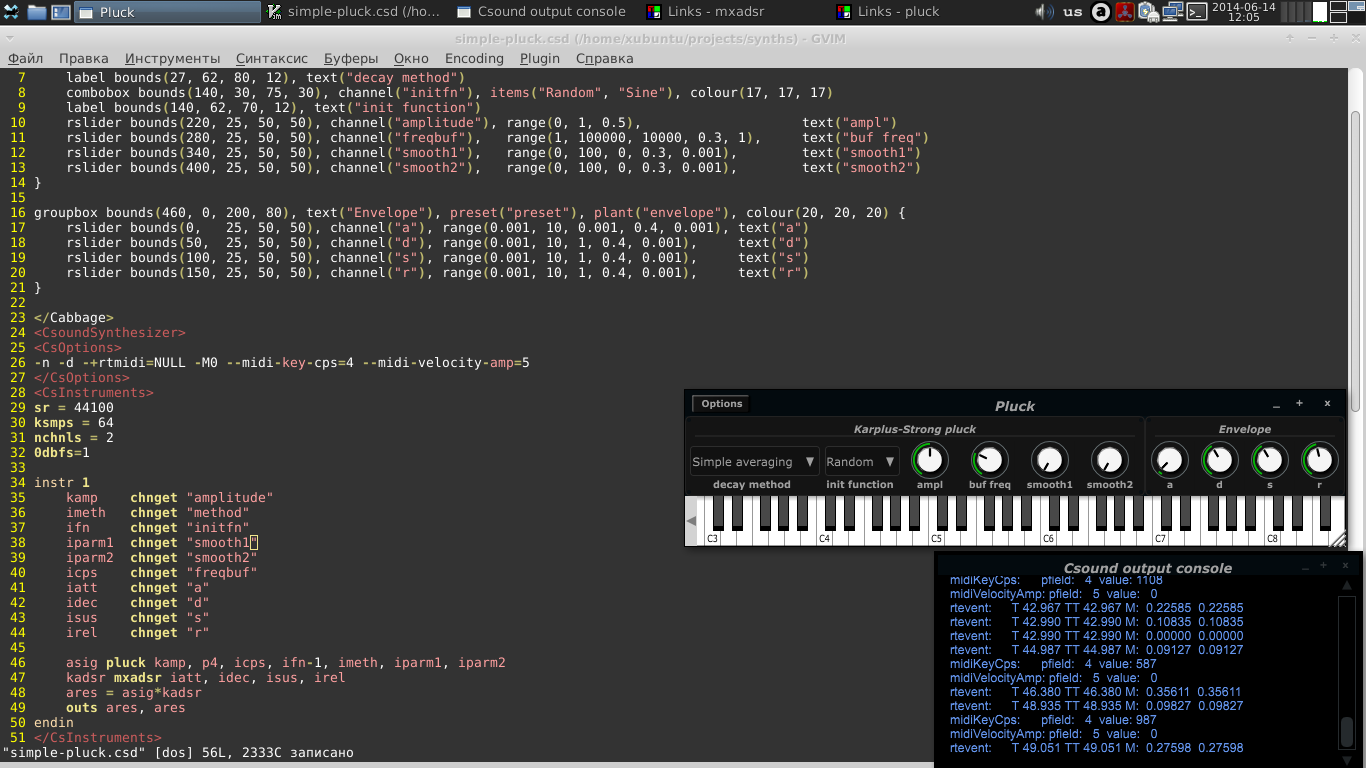Click the red tray icon

click(x=1125, y=12)
